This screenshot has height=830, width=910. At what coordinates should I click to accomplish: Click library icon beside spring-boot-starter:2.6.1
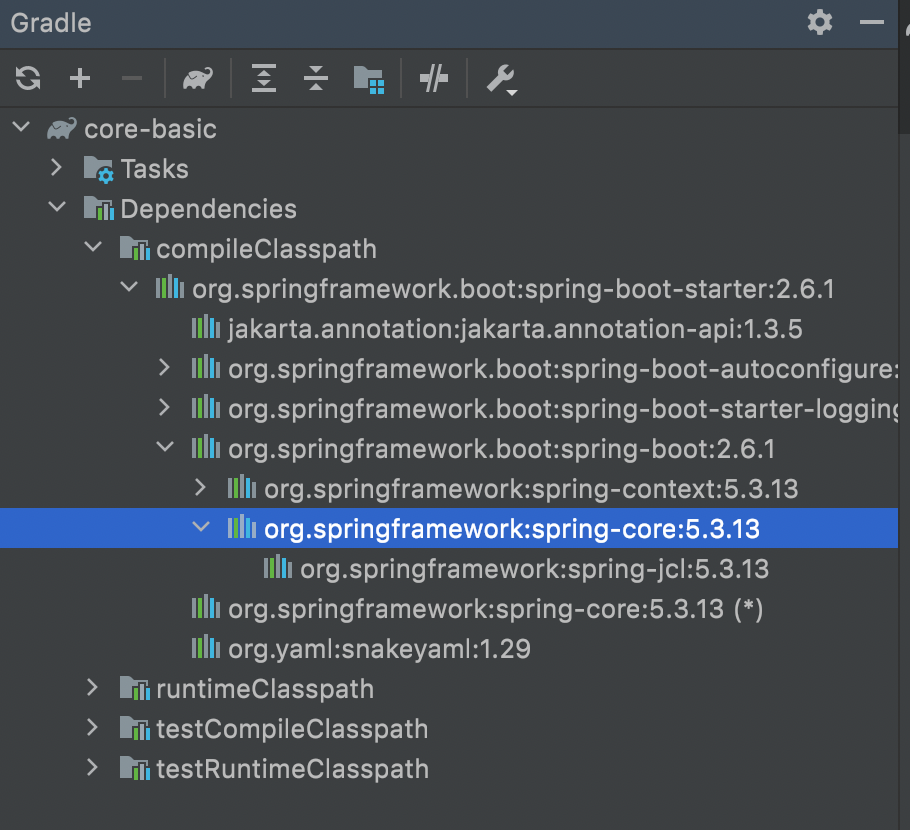coord(169,287)
